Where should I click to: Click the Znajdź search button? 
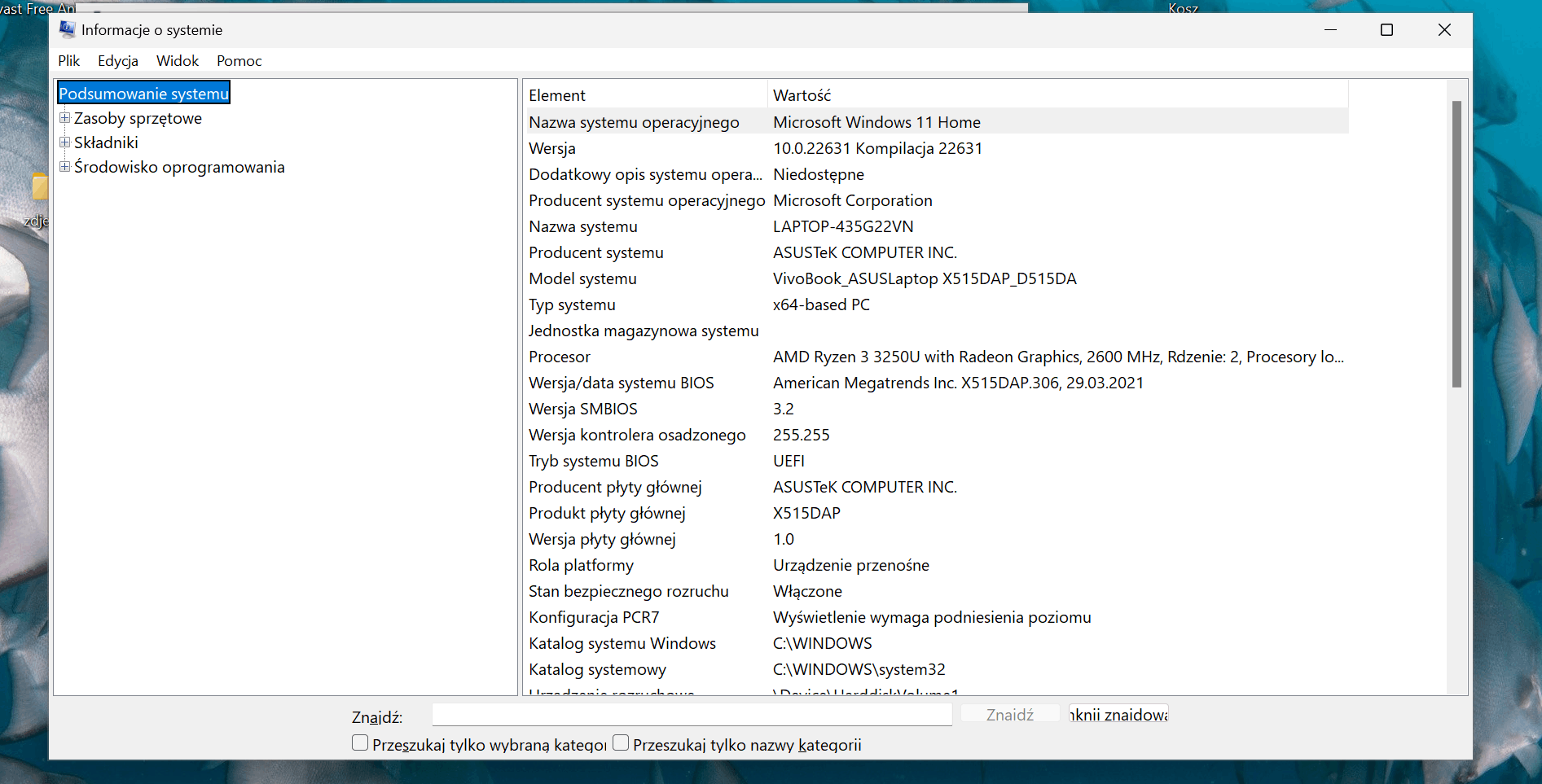pyautogui.click(x=1010, y=715)
